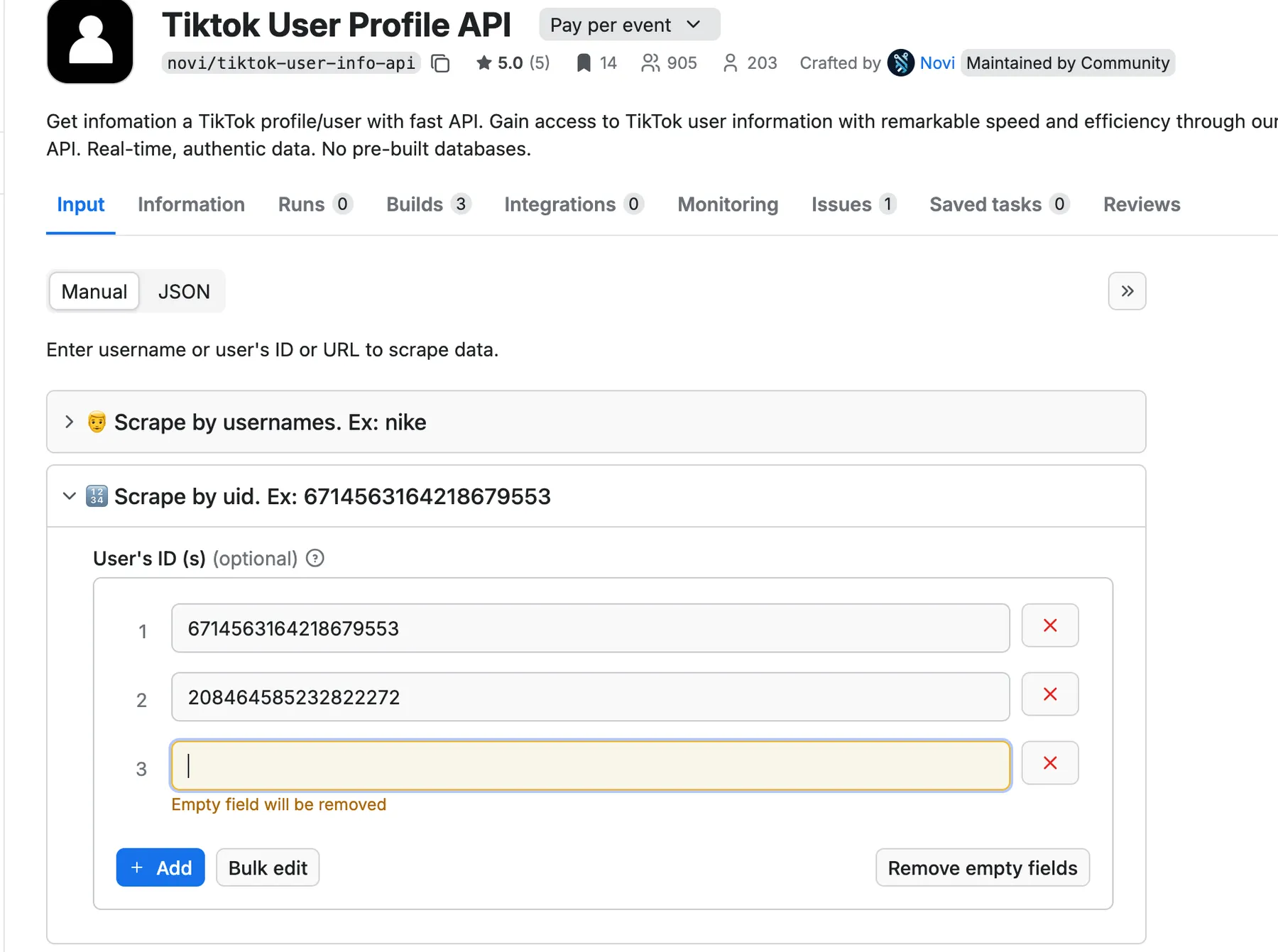1278x952 pixels.
Task: Open the Information tab
Action: [191, 204]
